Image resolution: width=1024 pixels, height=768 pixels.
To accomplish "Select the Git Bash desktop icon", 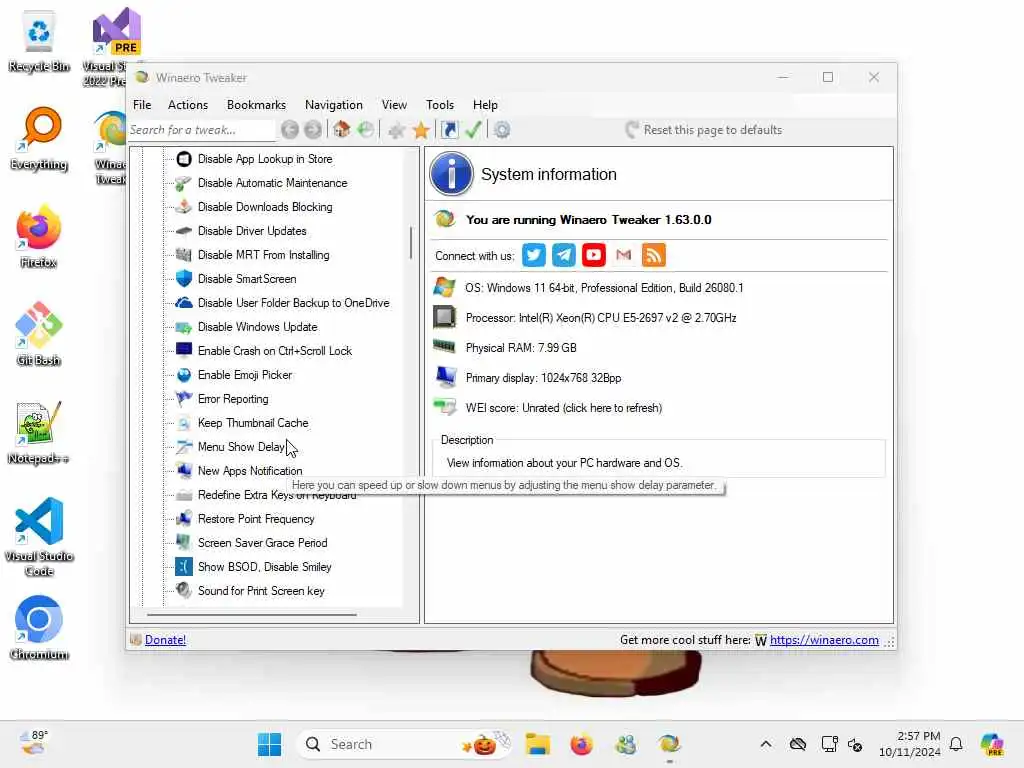I will 39,334.
